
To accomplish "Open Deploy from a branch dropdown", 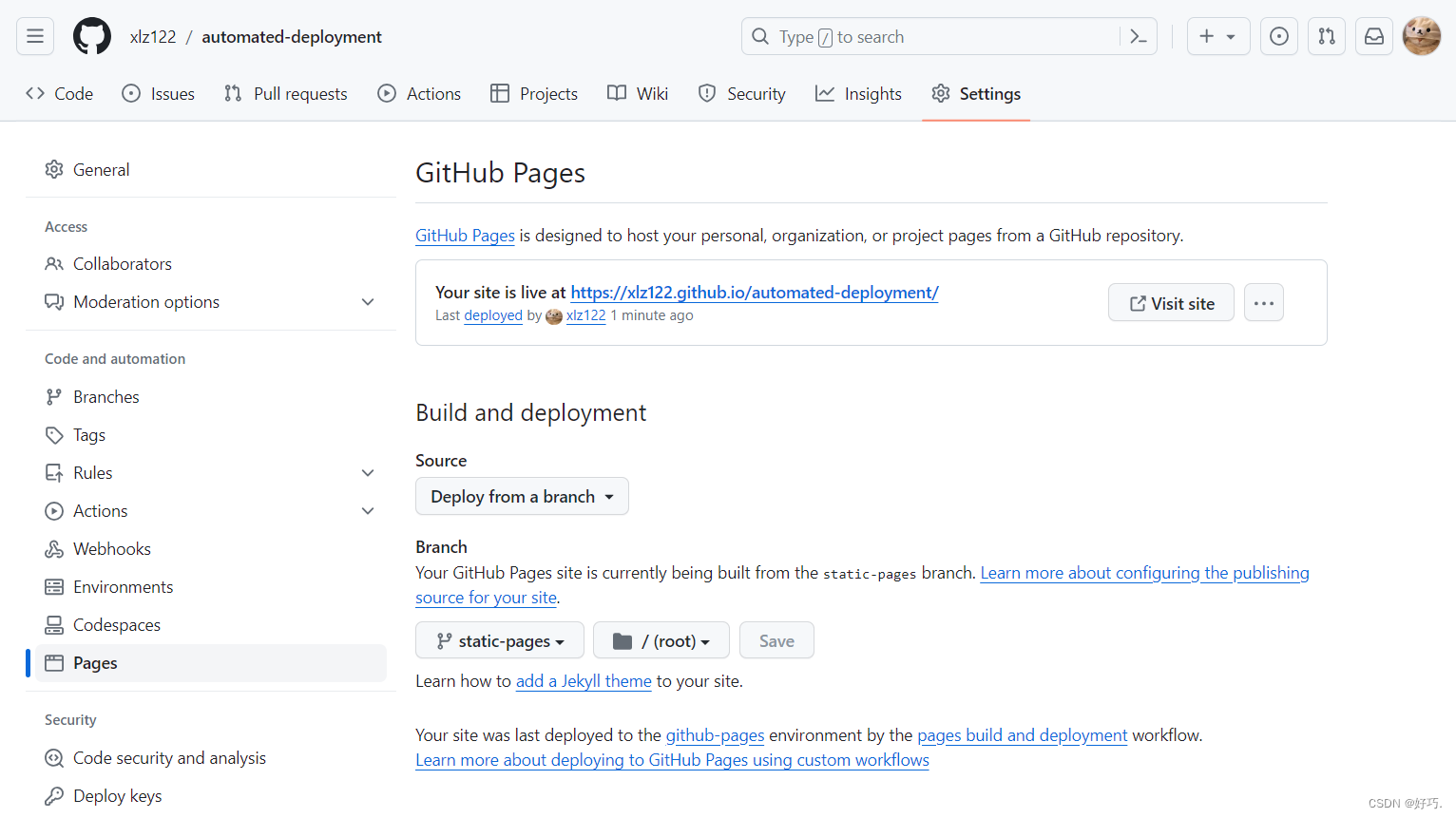I will 522,496.
